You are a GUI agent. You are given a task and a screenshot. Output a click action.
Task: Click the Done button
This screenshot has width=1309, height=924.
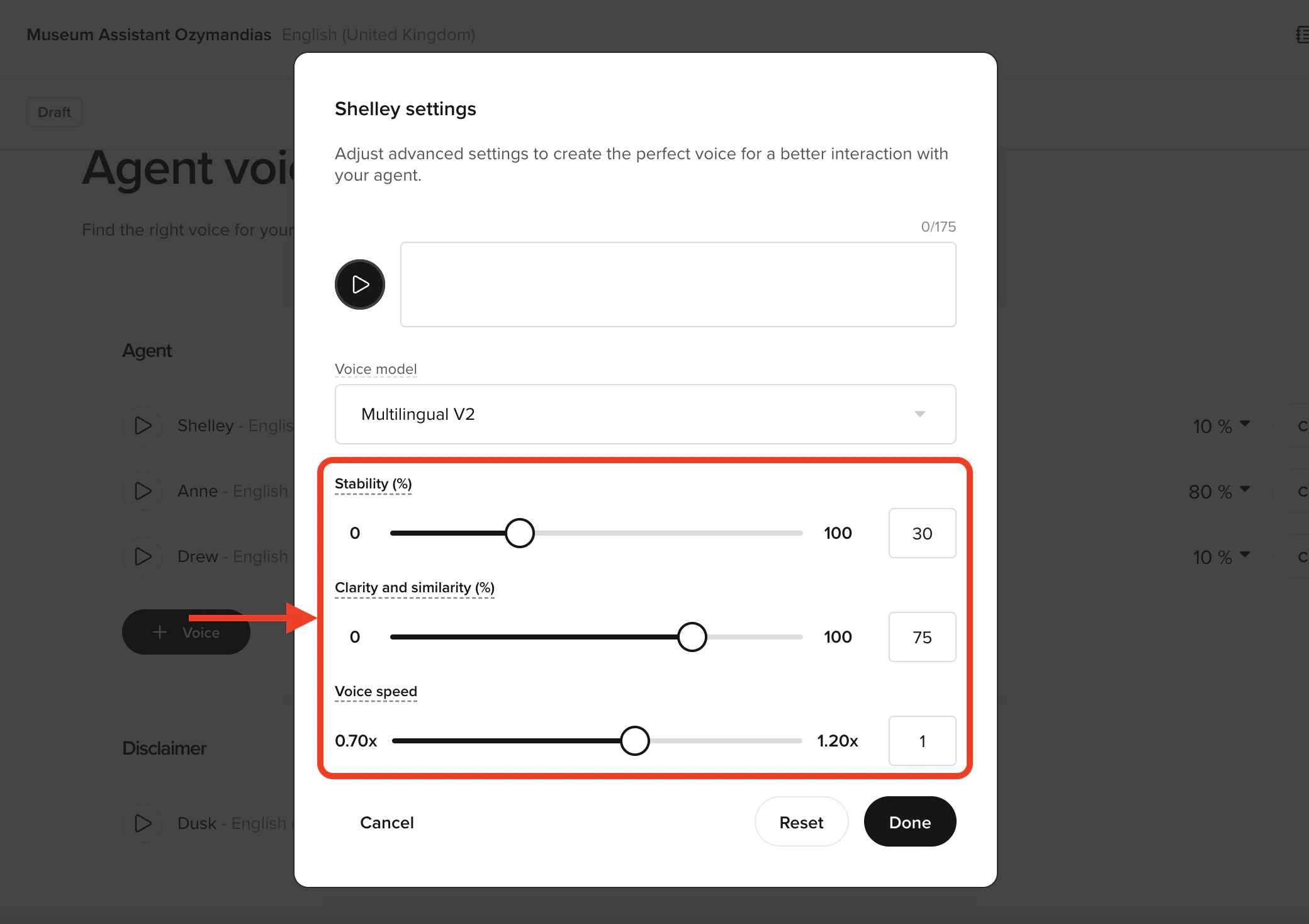pyautogui.click(x=909, y=821)
